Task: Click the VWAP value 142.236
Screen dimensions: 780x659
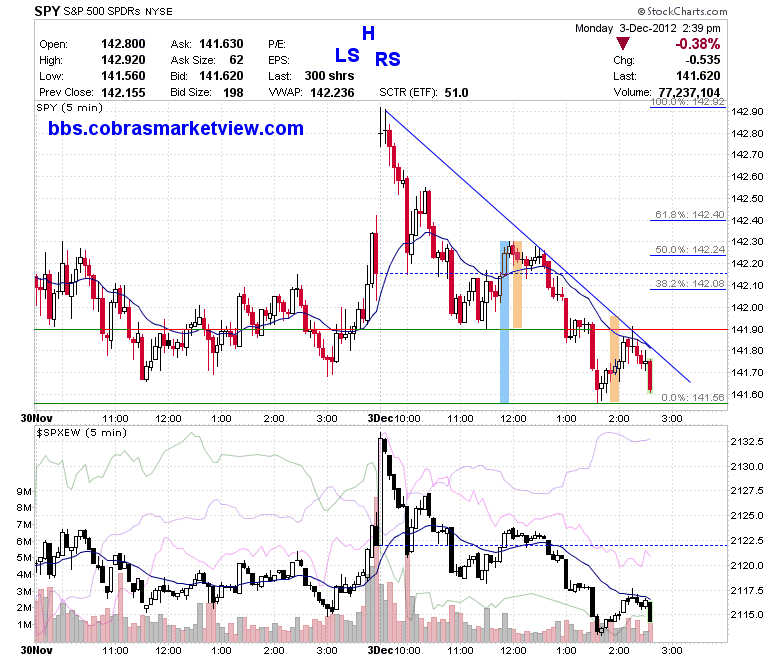Action: coord(332,93)
